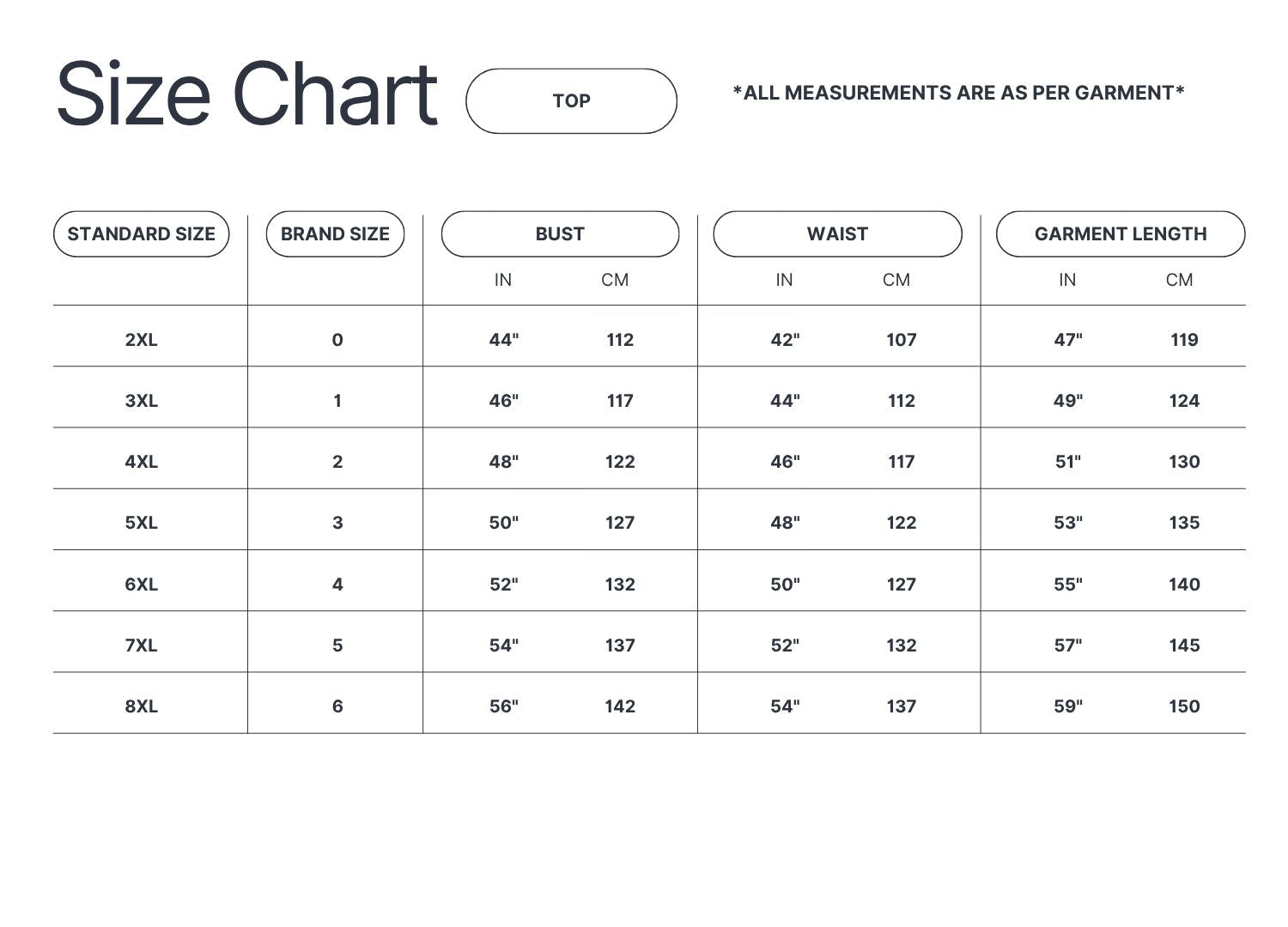Click the Size Chart title
This screenshot has height=927, width=1288.
(x=246, y=94)
